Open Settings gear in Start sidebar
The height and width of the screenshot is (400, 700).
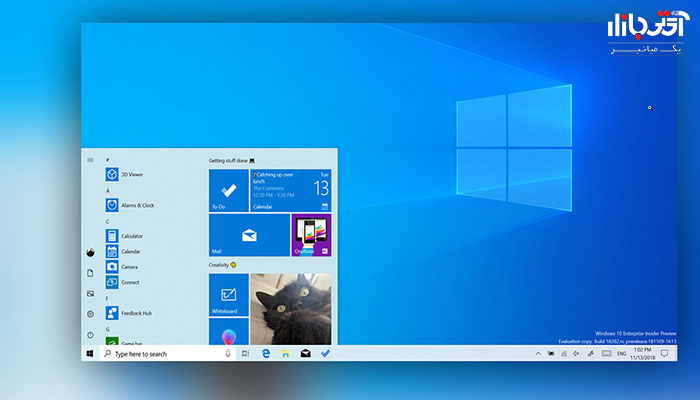tap(90, 314)
